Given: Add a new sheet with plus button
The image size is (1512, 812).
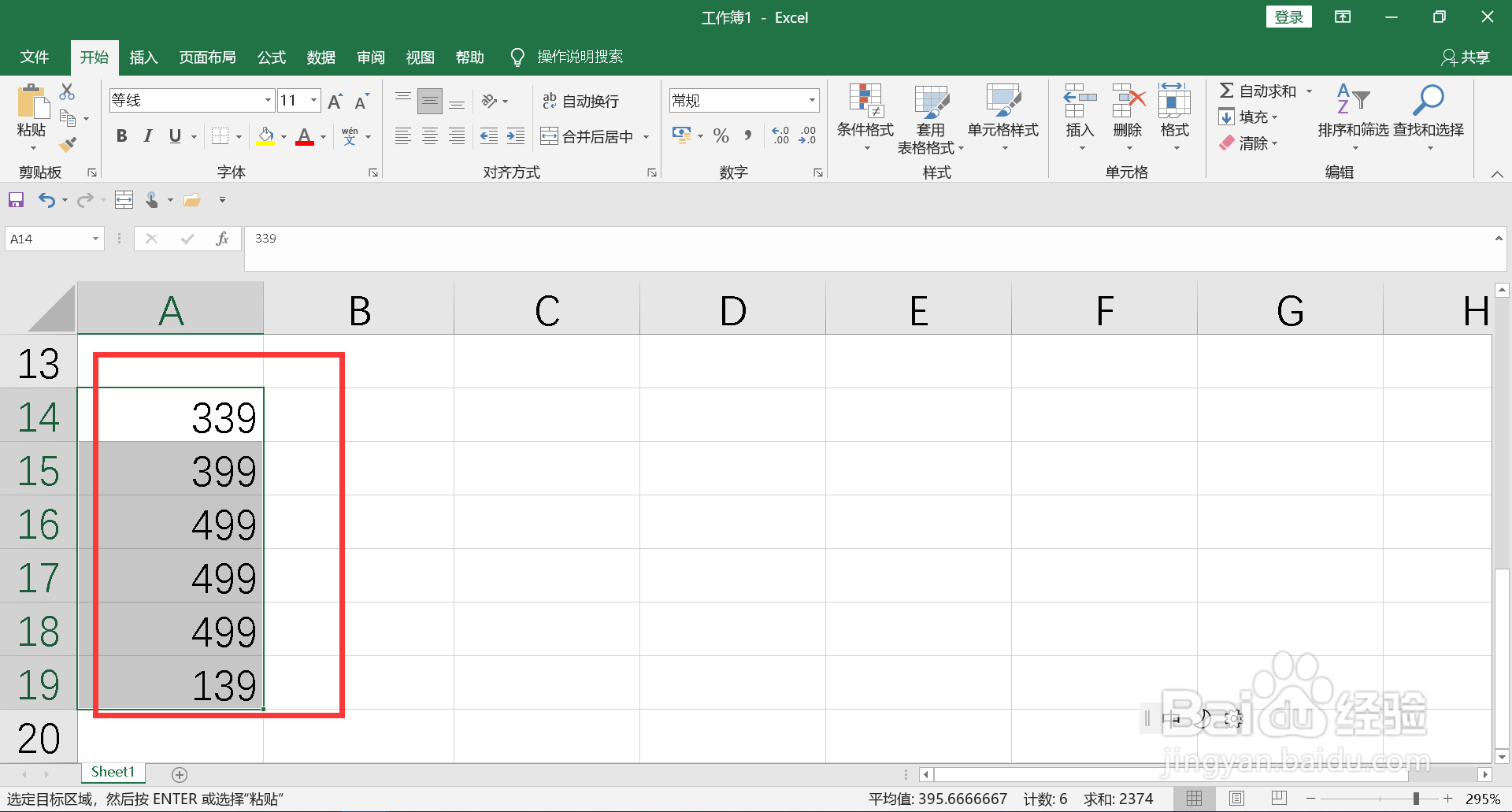Looking at the screenshot, I should point(180,774).
